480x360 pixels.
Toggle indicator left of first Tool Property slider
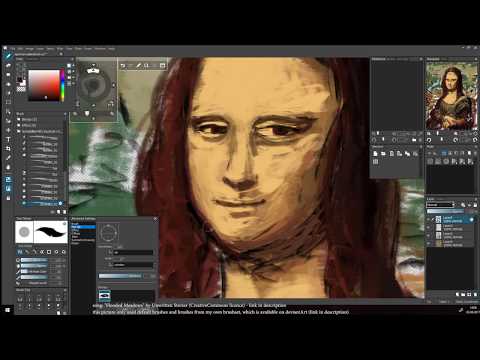point(18,260)
